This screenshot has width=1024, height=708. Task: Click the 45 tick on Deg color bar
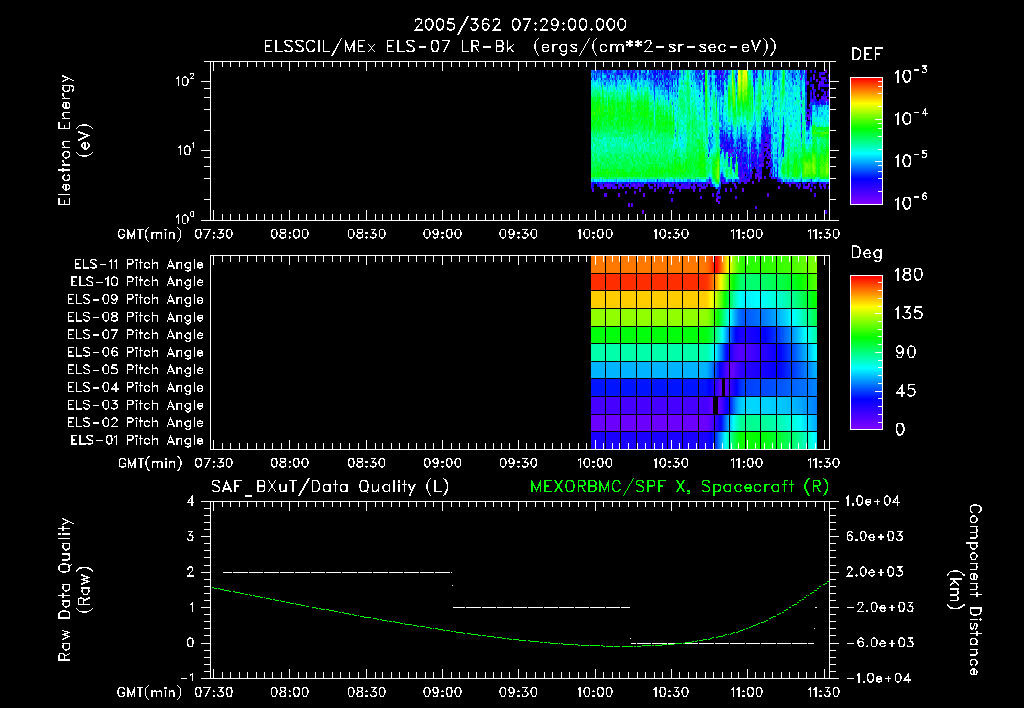pyautogui.click(x=905, y=391)
